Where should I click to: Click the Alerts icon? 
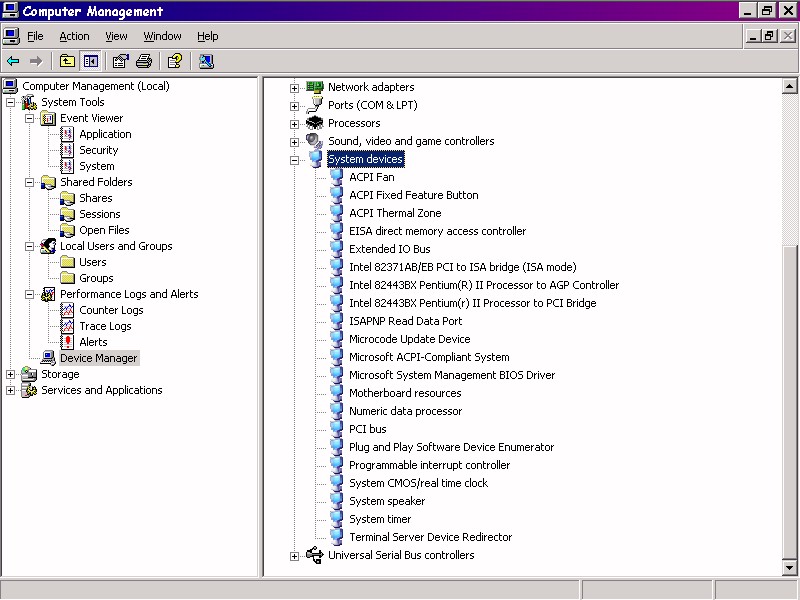67,342
